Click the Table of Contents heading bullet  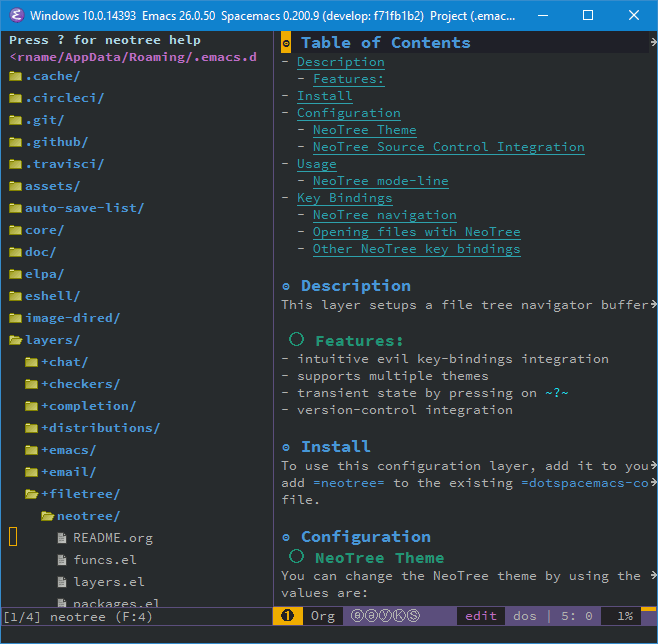pyautogui.click(x=286, y=43)
